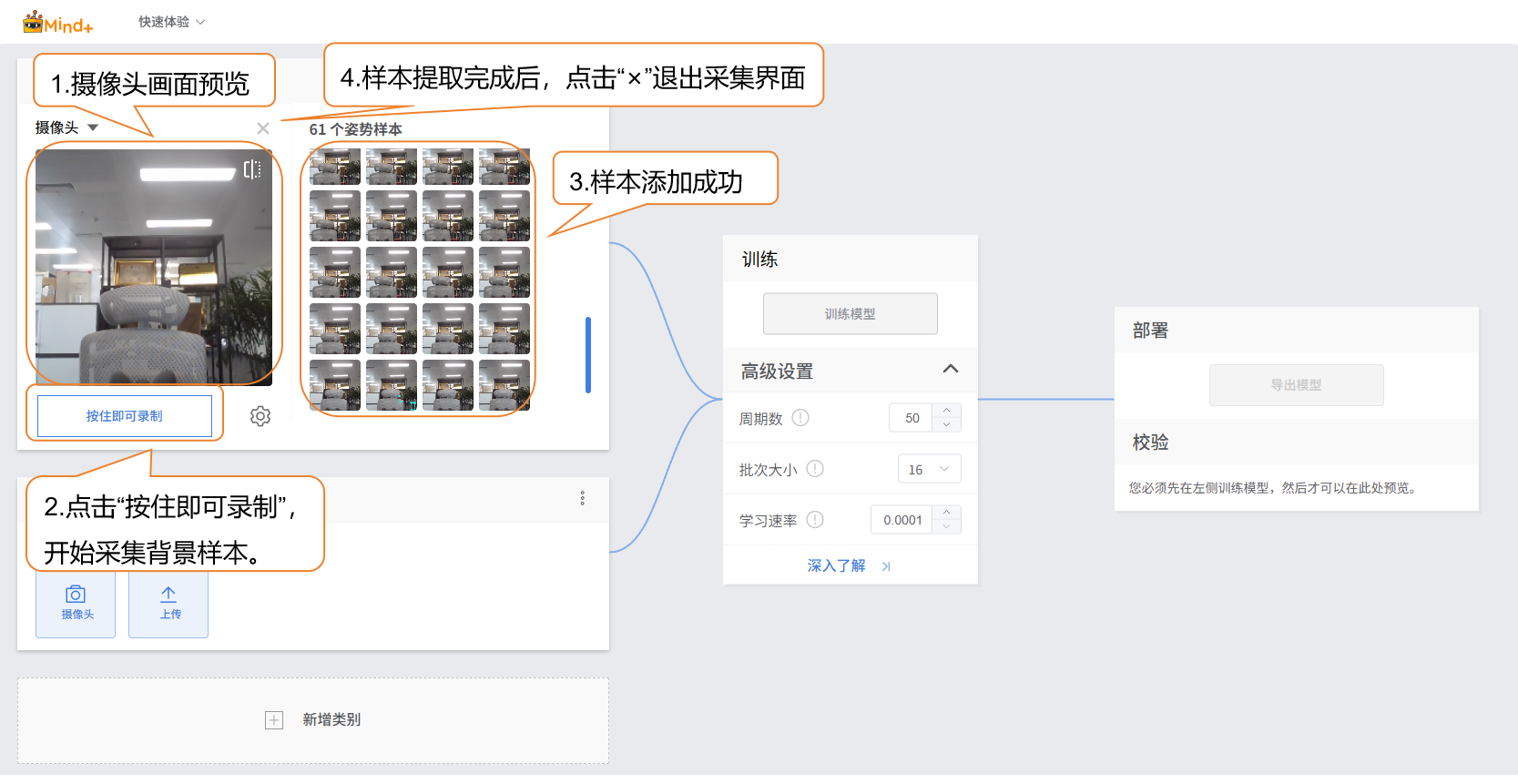Open camera recording settings gear
1518x784 pixels.
click(x=260, y=416)
